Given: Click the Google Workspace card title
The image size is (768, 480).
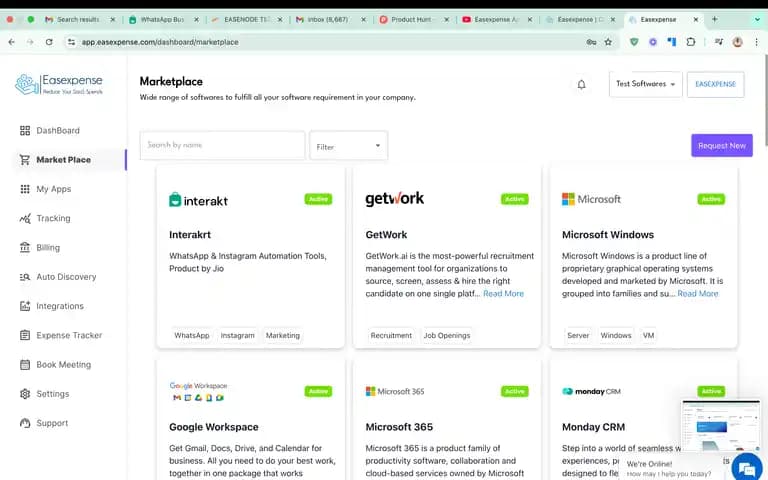Looking at the screenshot, I should (214, 427).
